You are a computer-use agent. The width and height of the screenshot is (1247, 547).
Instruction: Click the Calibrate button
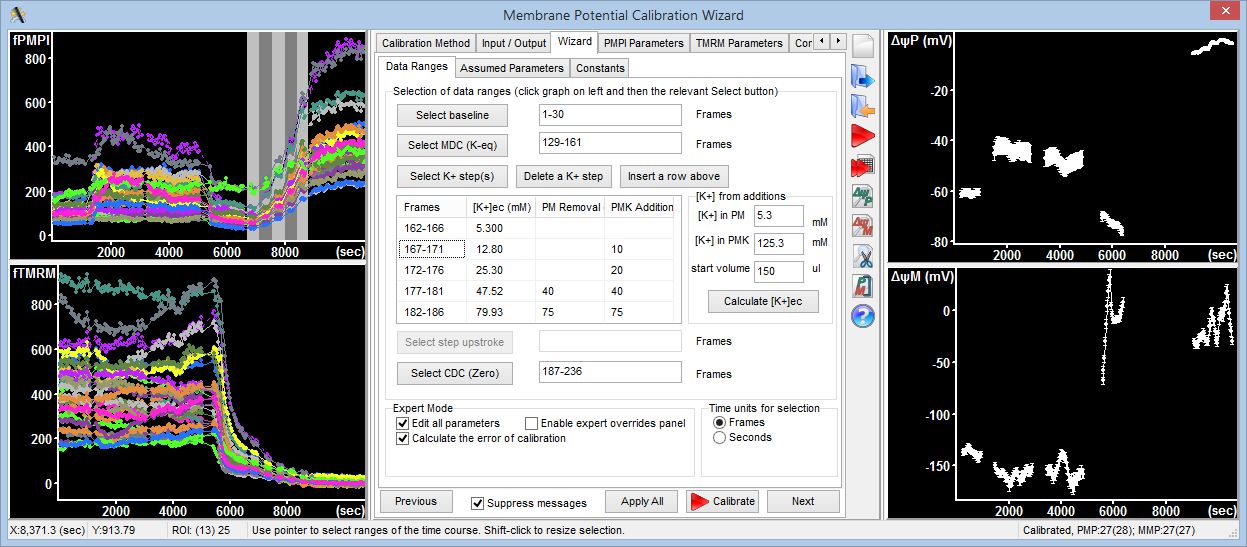722,501
